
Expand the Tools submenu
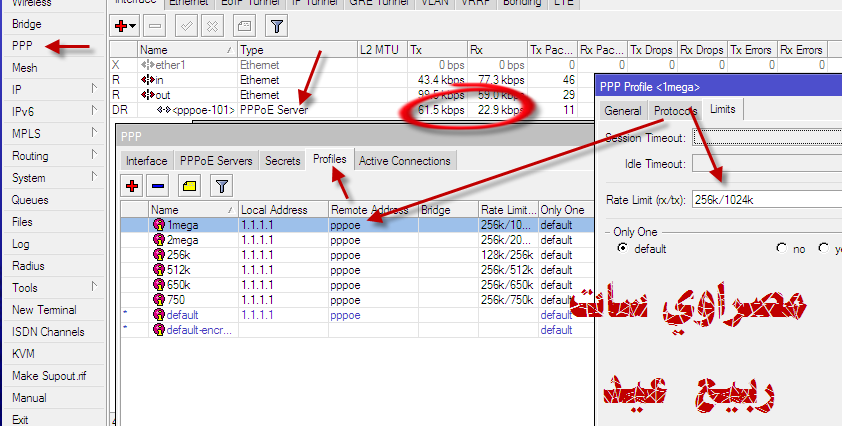point(95,286)
